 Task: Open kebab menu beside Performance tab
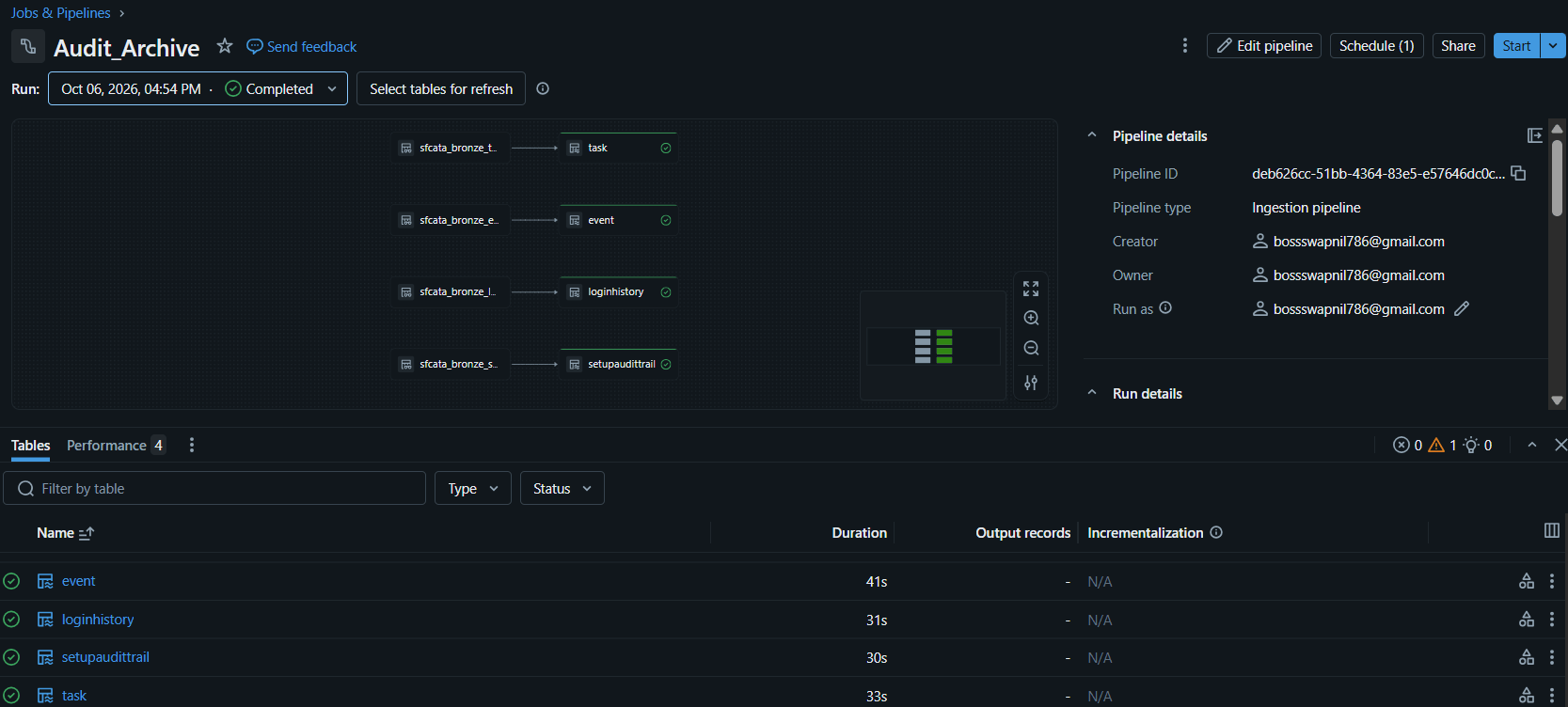pyautogui.click(x=192, y=445)
